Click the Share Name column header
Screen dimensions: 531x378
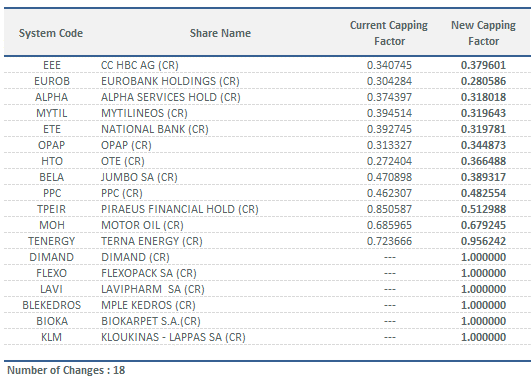220,33
